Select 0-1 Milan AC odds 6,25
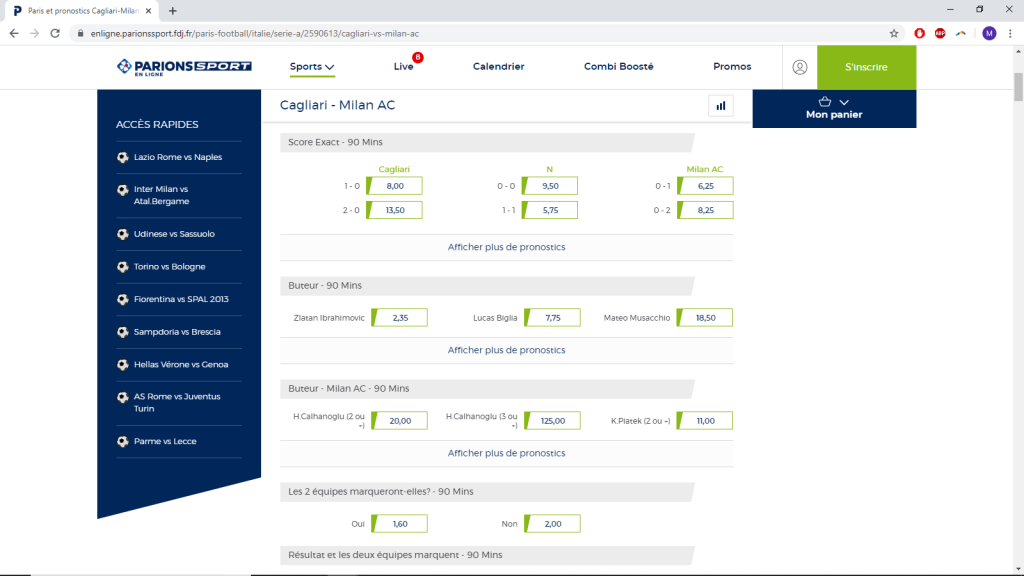The image size is (1024, 576). click(x=705, y=186)
